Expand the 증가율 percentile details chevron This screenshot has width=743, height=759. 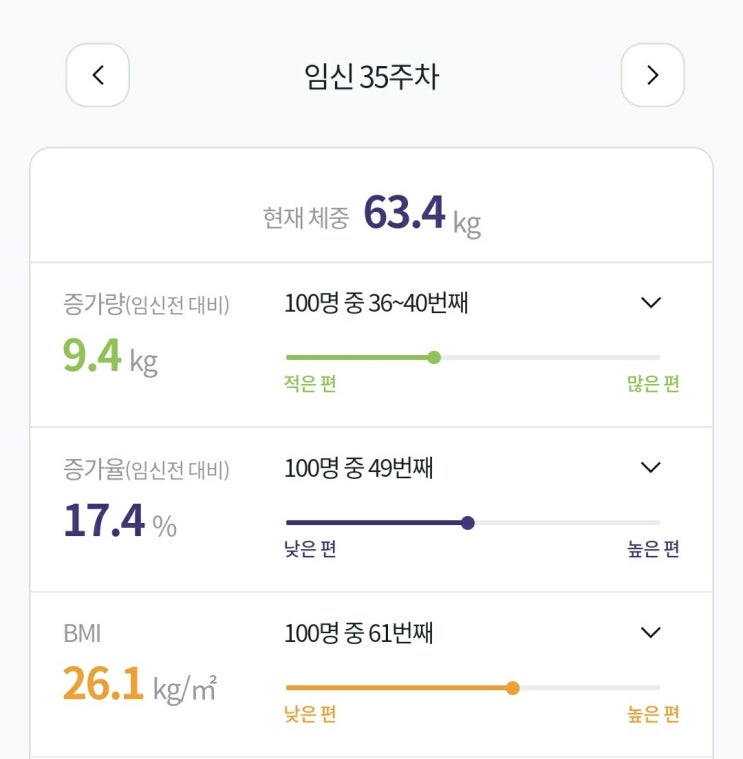point(651,467)
